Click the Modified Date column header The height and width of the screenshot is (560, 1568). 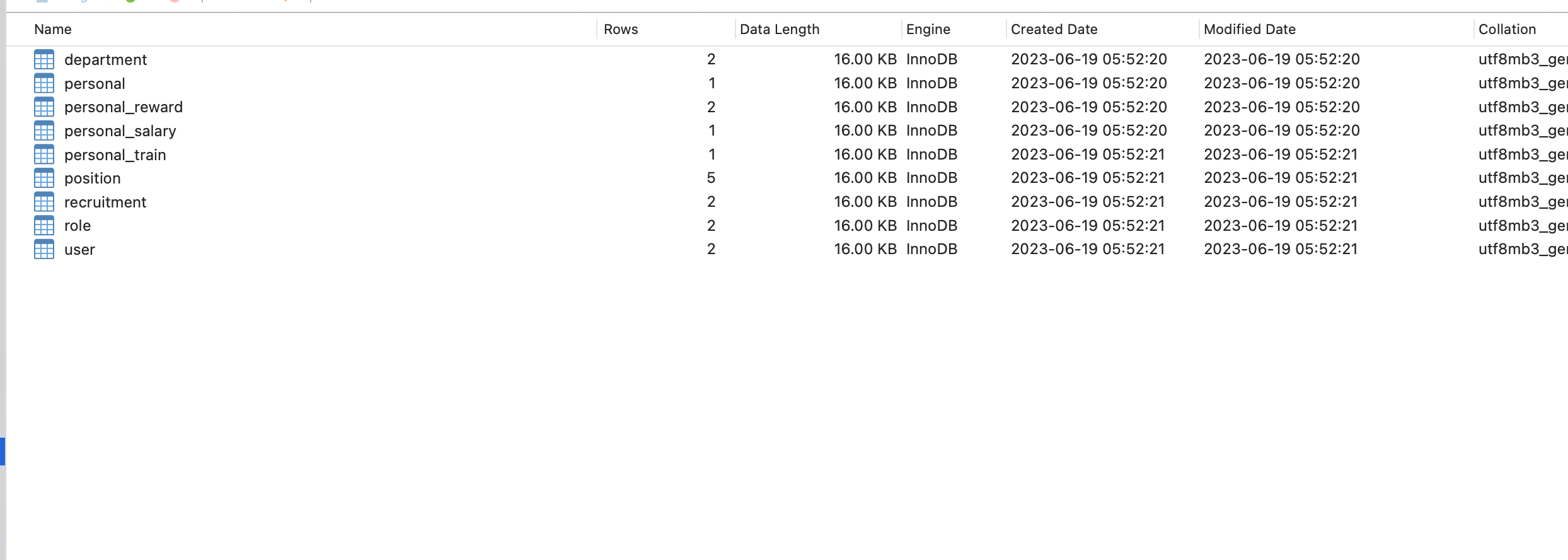[x=1249, y=29]
